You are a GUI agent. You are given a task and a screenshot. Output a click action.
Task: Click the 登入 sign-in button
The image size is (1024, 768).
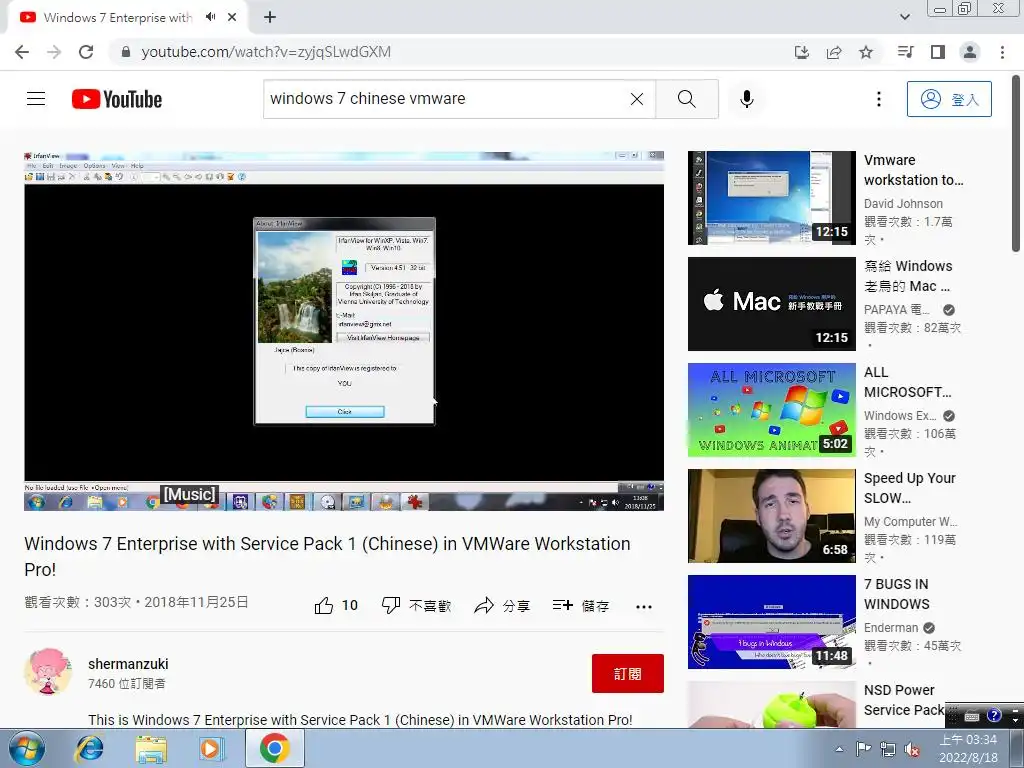949,99
